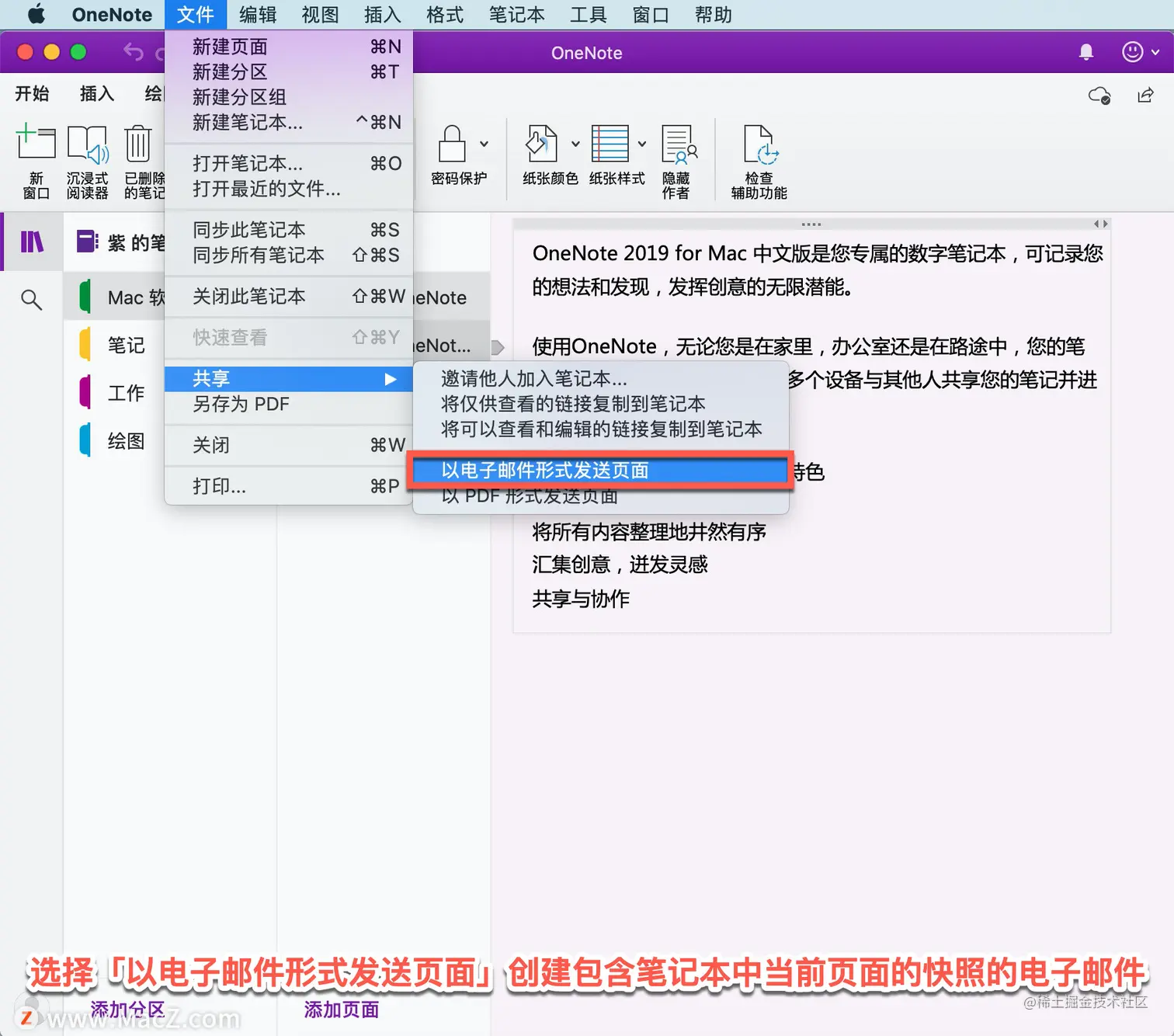This screenshot has height=1036, width=1174.
Task: Click the text 汇集创意，迸发灵感
Action: (x=620, y=565)
